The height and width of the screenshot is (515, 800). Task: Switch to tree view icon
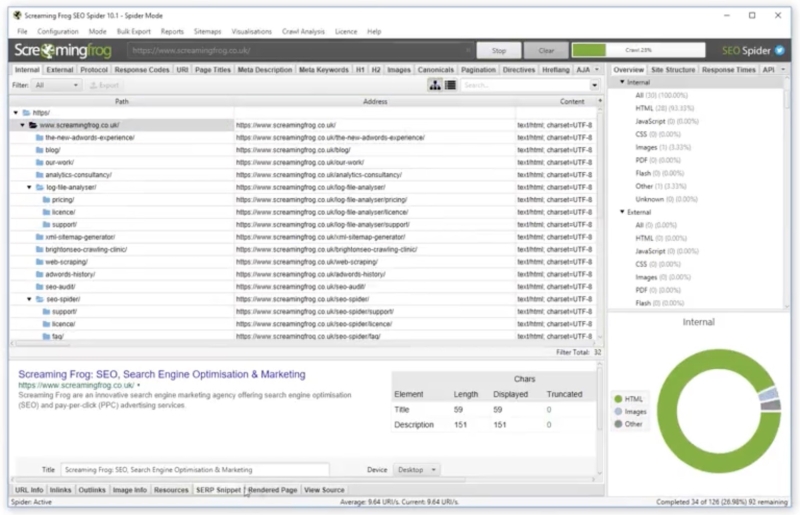click(x=436, y=85)
